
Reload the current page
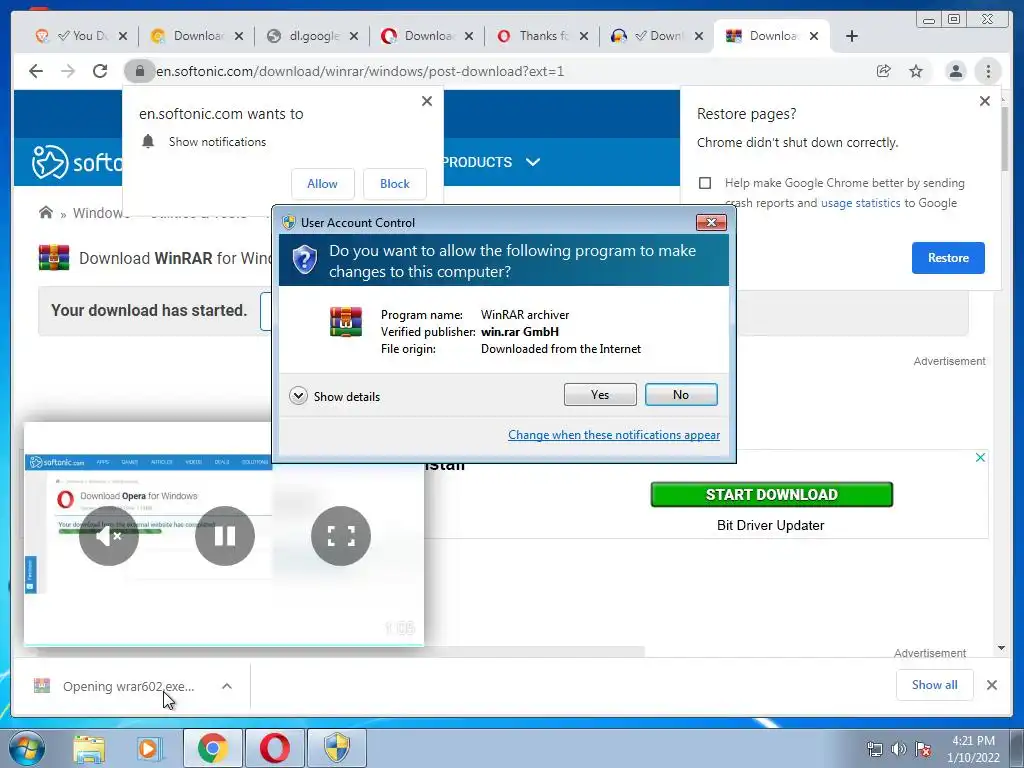pos(100,71)
